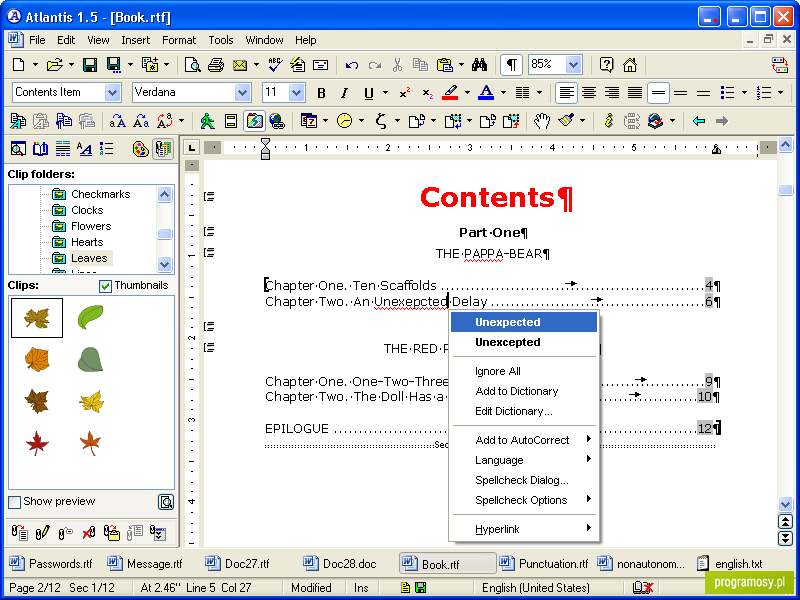Open the font size 11 dropdown

[296, 93]
